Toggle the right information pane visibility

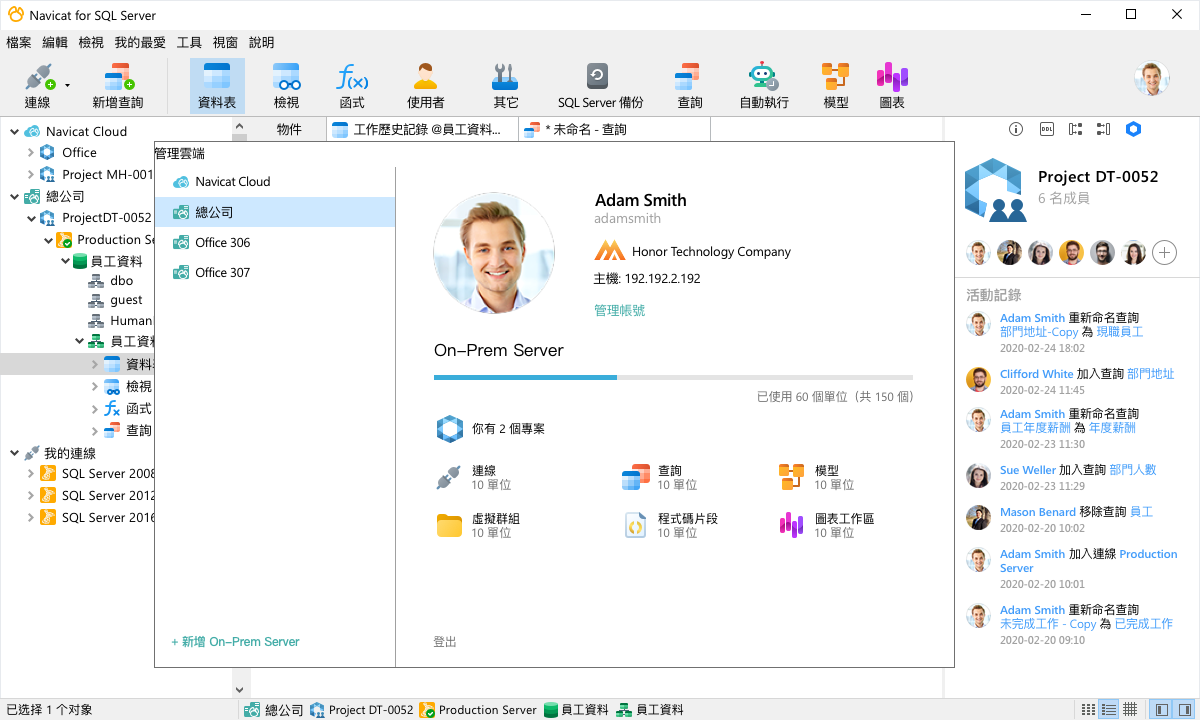(x=1182, y=710)
